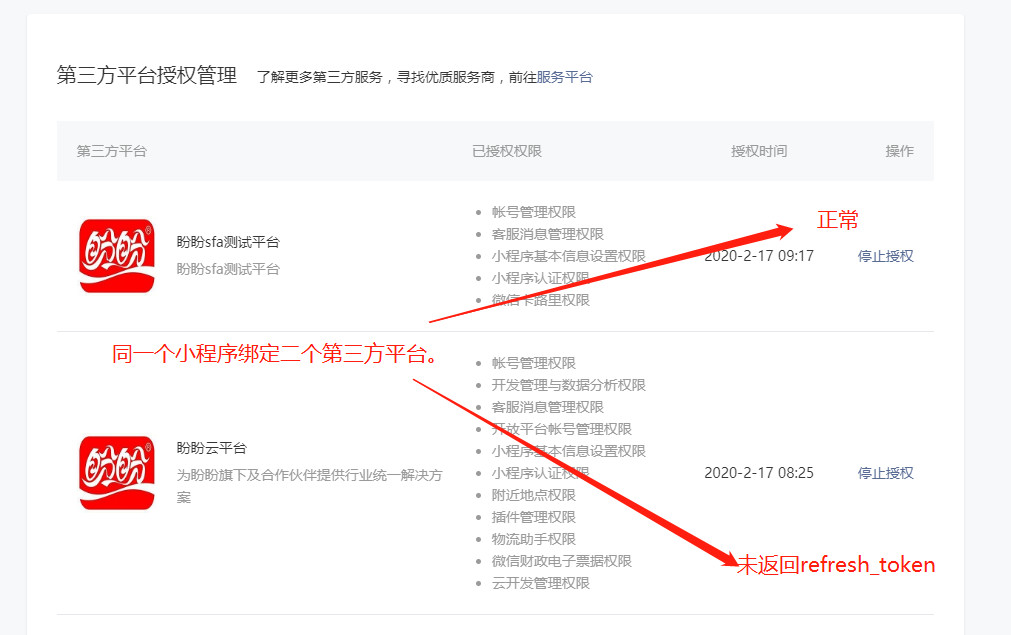The image size is (1011, 635).
Task: Select 云开发管理权限 permission
Action: pyautogui.click(x=540, y=583)
